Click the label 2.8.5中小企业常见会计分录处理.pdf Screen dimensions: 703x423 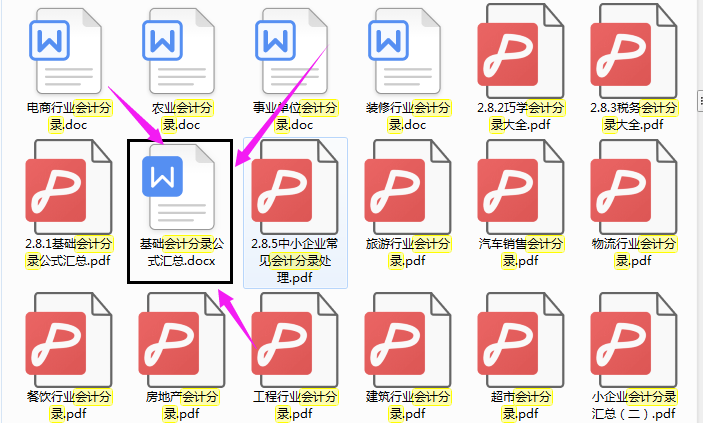click(295, 261)
